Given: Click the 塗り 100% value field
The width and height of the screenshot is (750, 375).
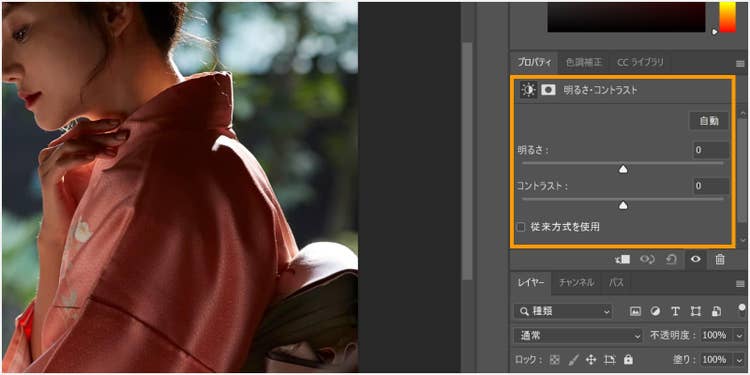Looking at the screenshot, I should [x=717, y=359].
